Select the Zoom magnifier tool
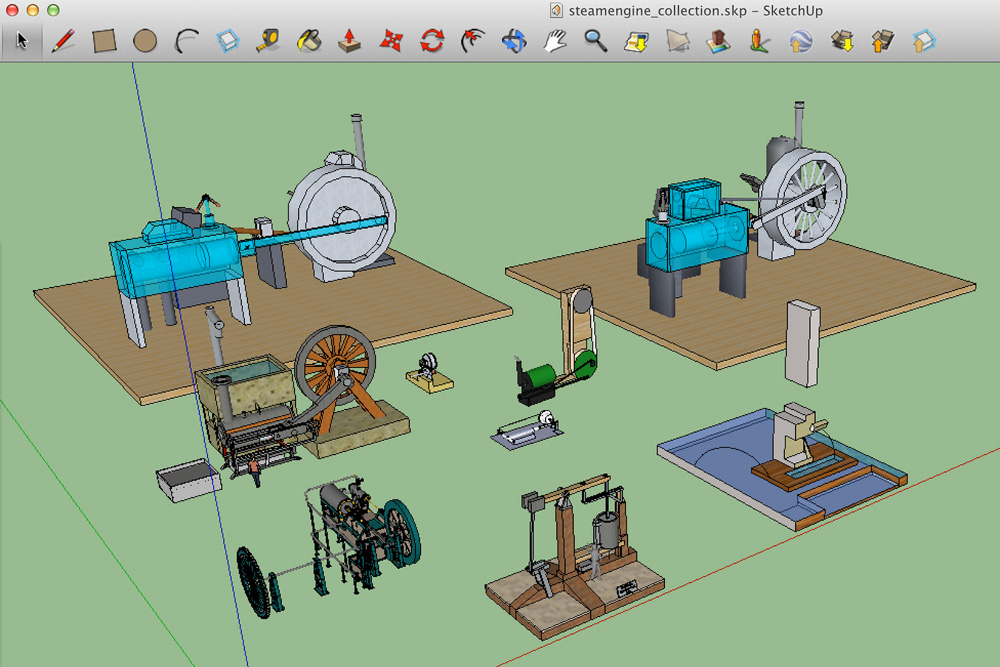1000x667 pixels. pyautogui.click(x=596, y=41)
